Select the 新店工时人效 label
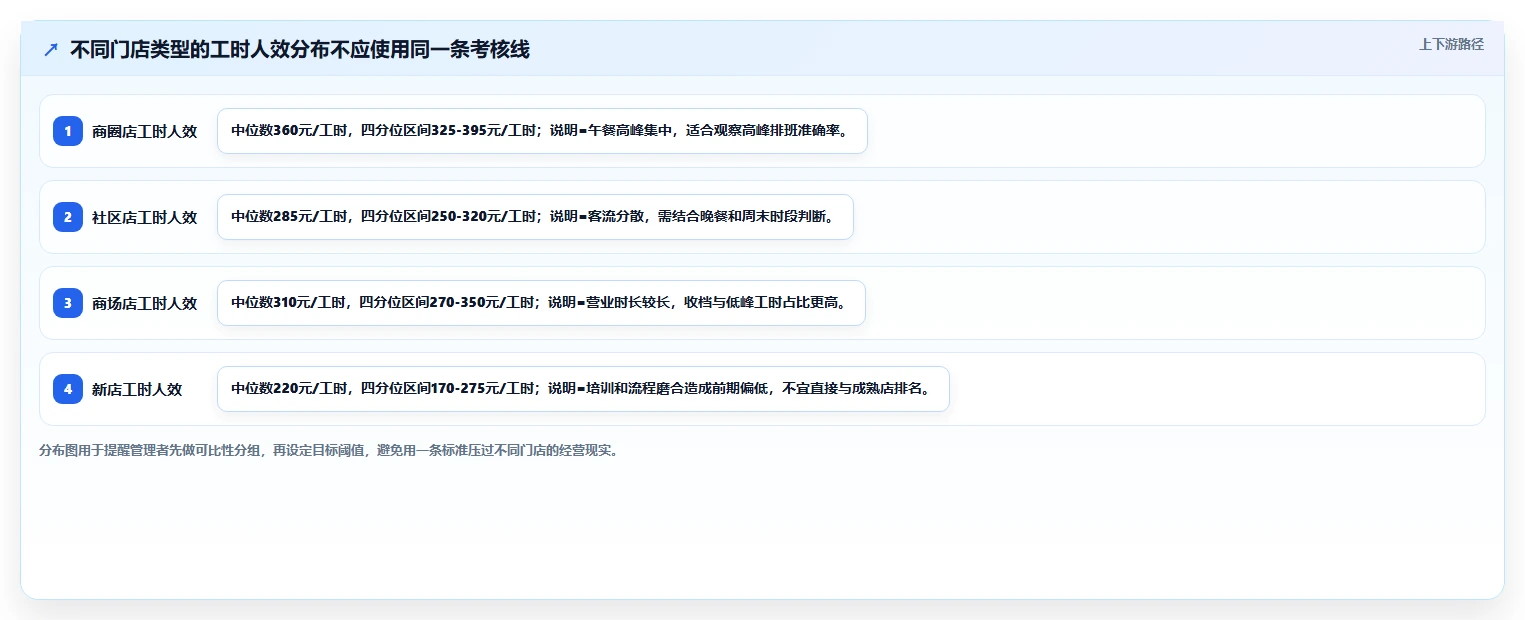Screen dimensions: 1525x620 (x=137, y=389)
